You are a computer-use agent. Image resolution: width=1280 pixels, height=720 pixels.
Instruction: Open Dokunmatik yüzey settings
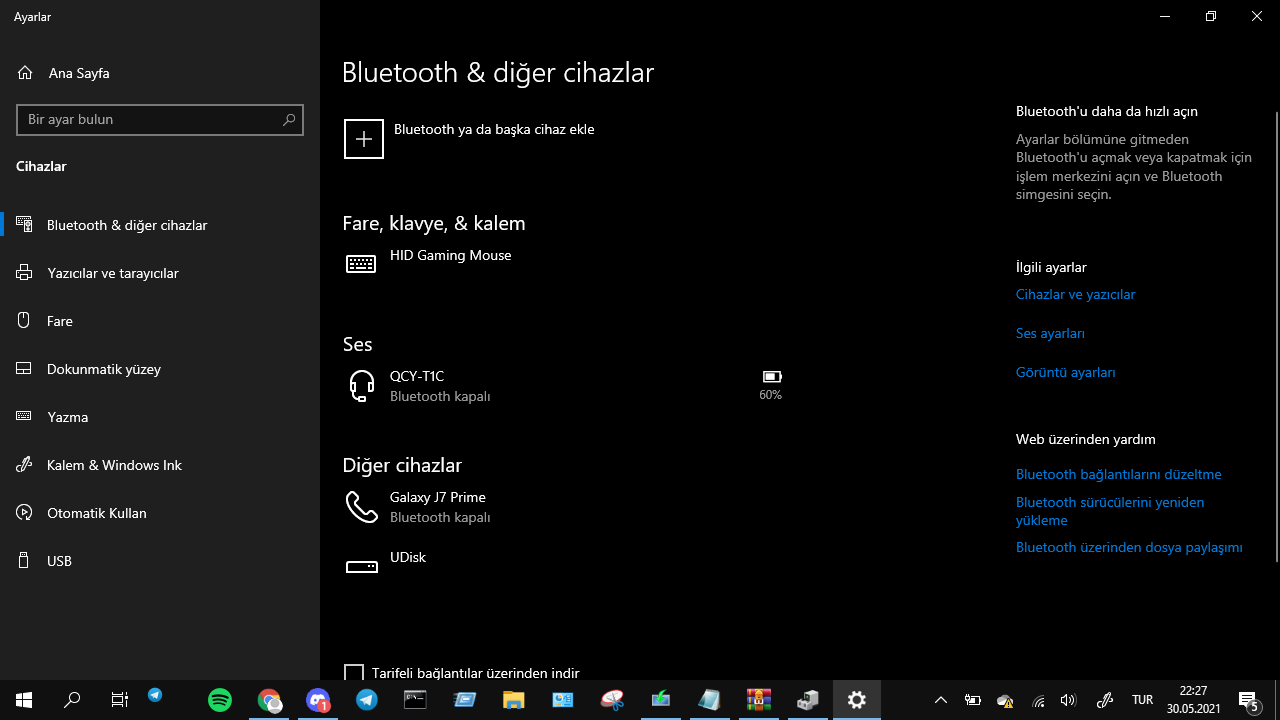160,369
